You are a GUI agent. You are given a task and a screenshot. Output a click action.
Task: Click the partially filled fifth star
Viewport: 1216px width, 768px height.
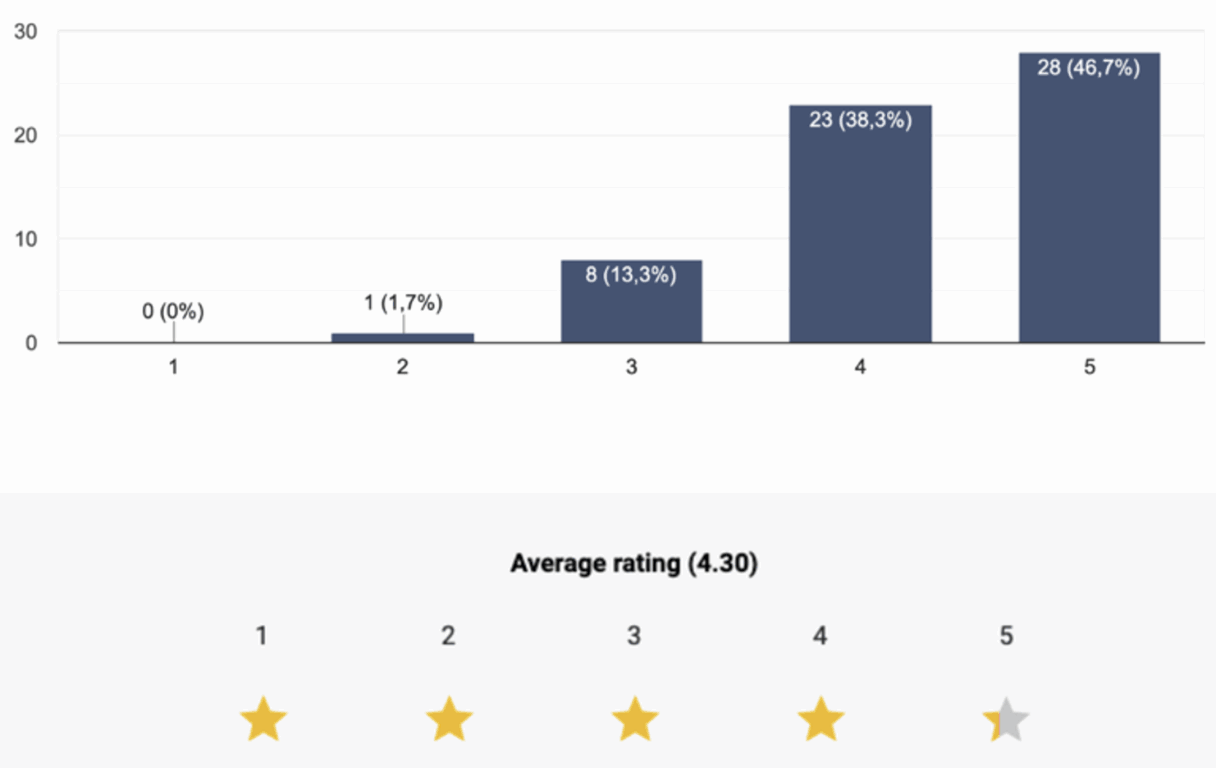pos(1007,720)
